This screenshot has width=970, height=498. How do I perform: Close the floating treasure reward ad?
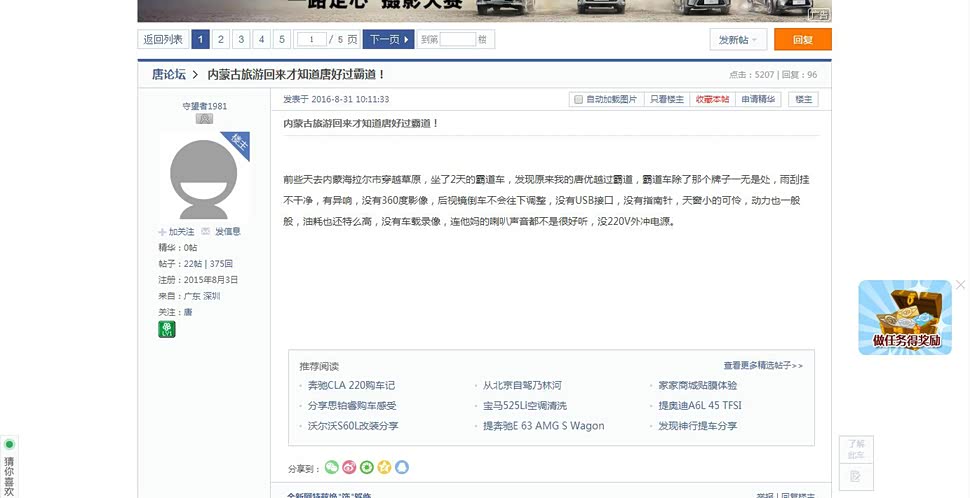pos(960,285)
